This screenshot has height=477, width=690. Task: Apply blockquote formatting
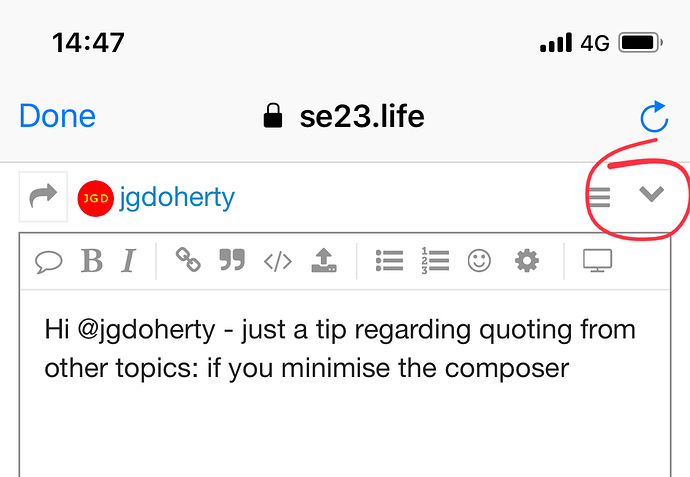pyautogui.click(x=232, y=262)
